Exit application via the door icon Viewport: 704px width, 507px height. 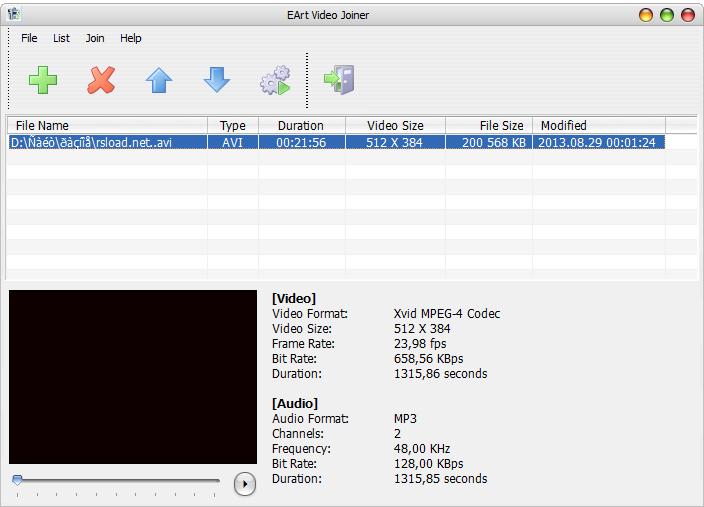(x=339, y=79)
